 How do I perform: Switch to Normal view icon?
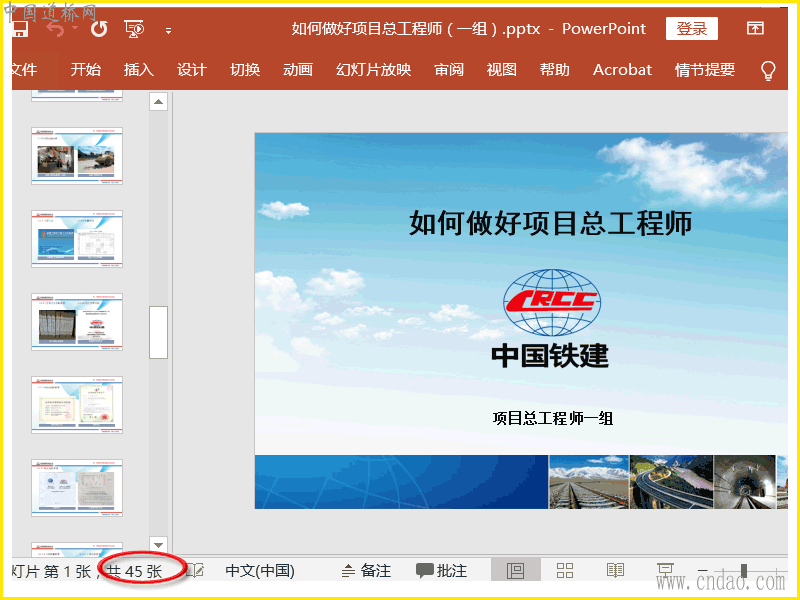pos(515,570)
